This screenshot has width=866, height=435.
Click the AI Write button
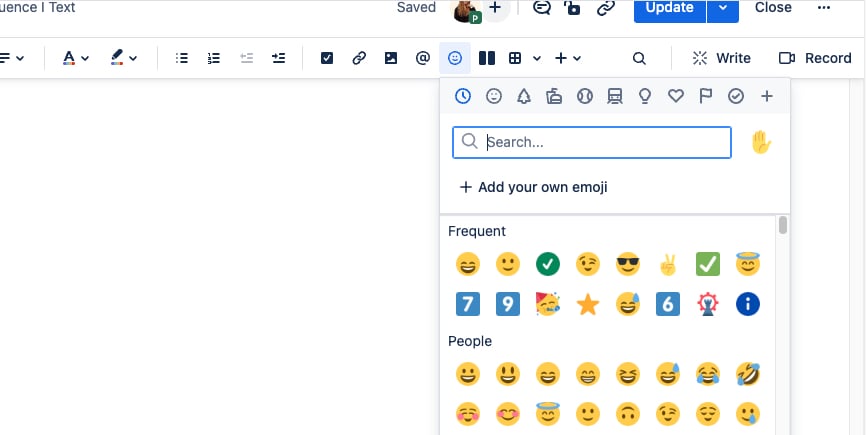click(721, 58)
